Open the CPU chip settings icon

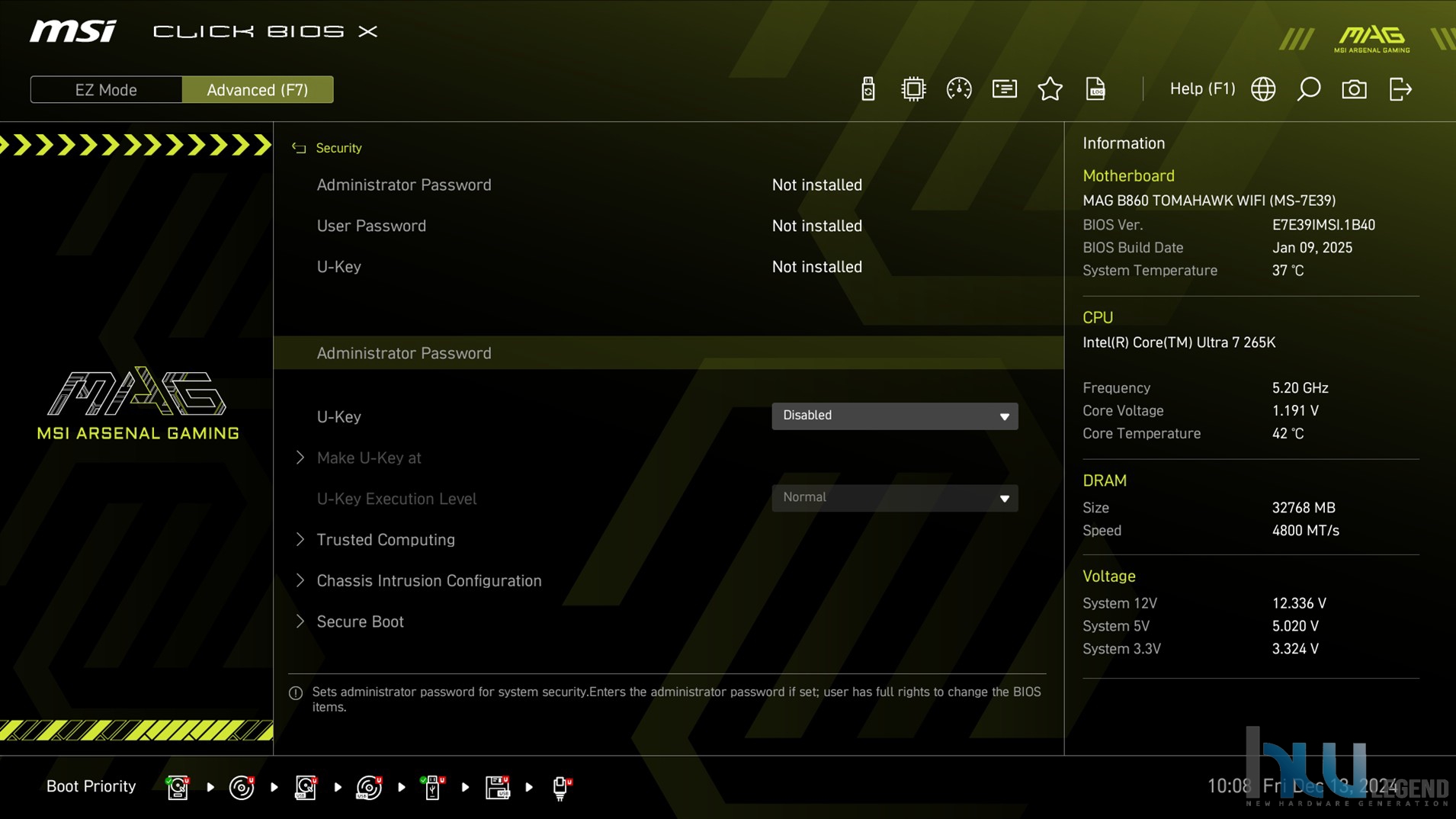click(912, 89)
